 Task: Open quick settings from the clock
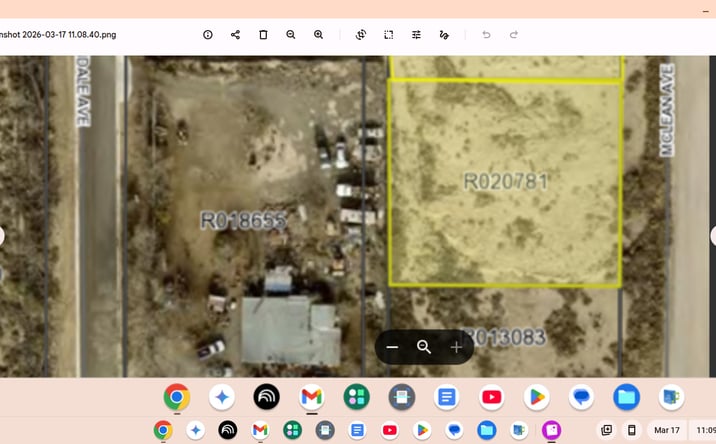(x=704, y=430)
